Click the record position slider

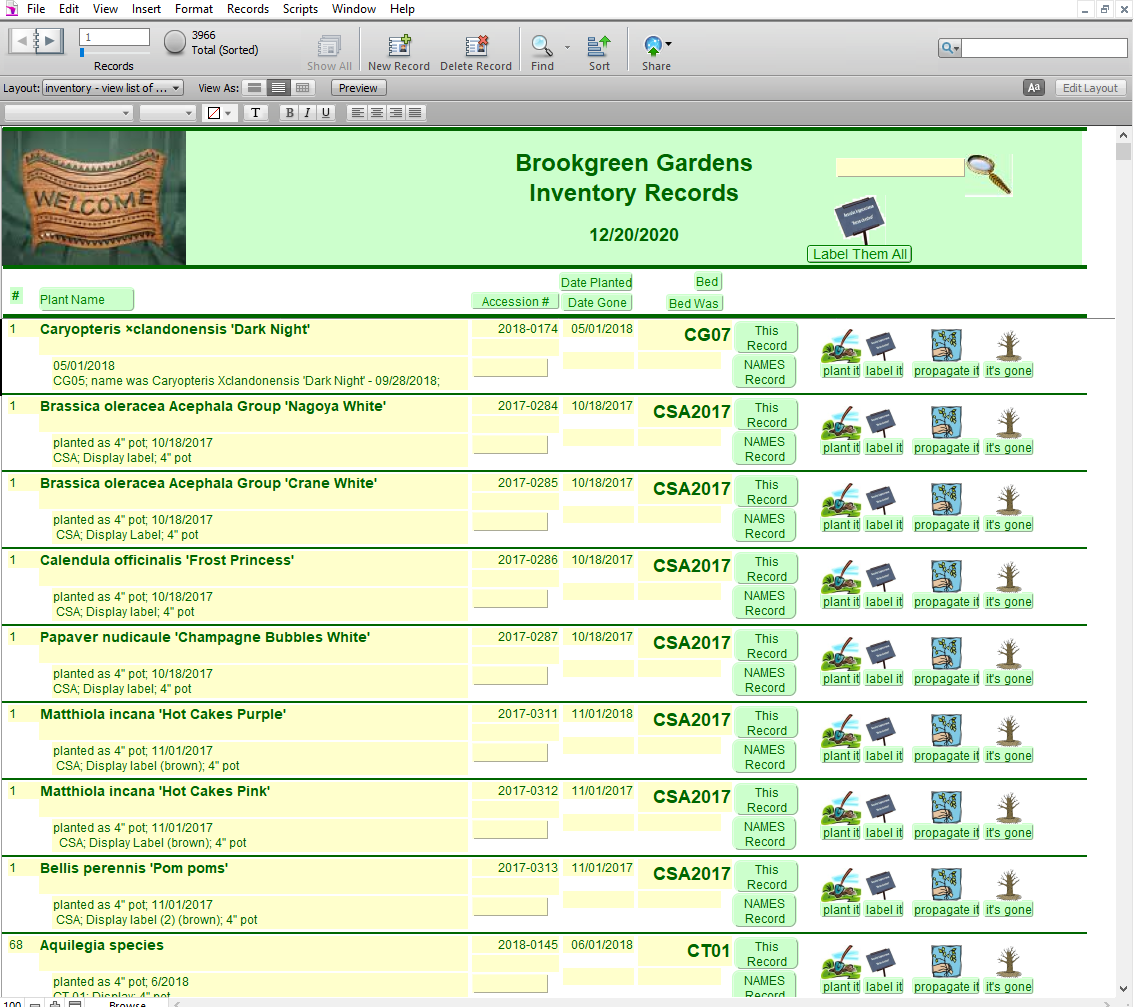(115, 52)
